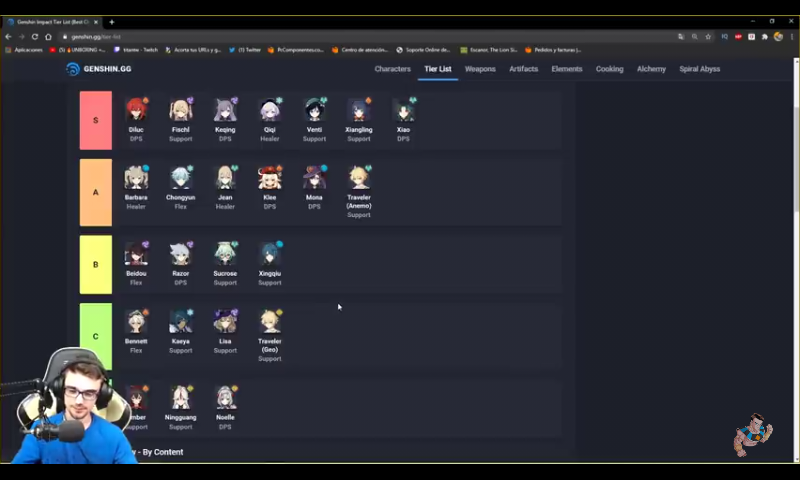Select the Tier List nav tab
The width and height of the screenshot is (800, 480).
438,69
